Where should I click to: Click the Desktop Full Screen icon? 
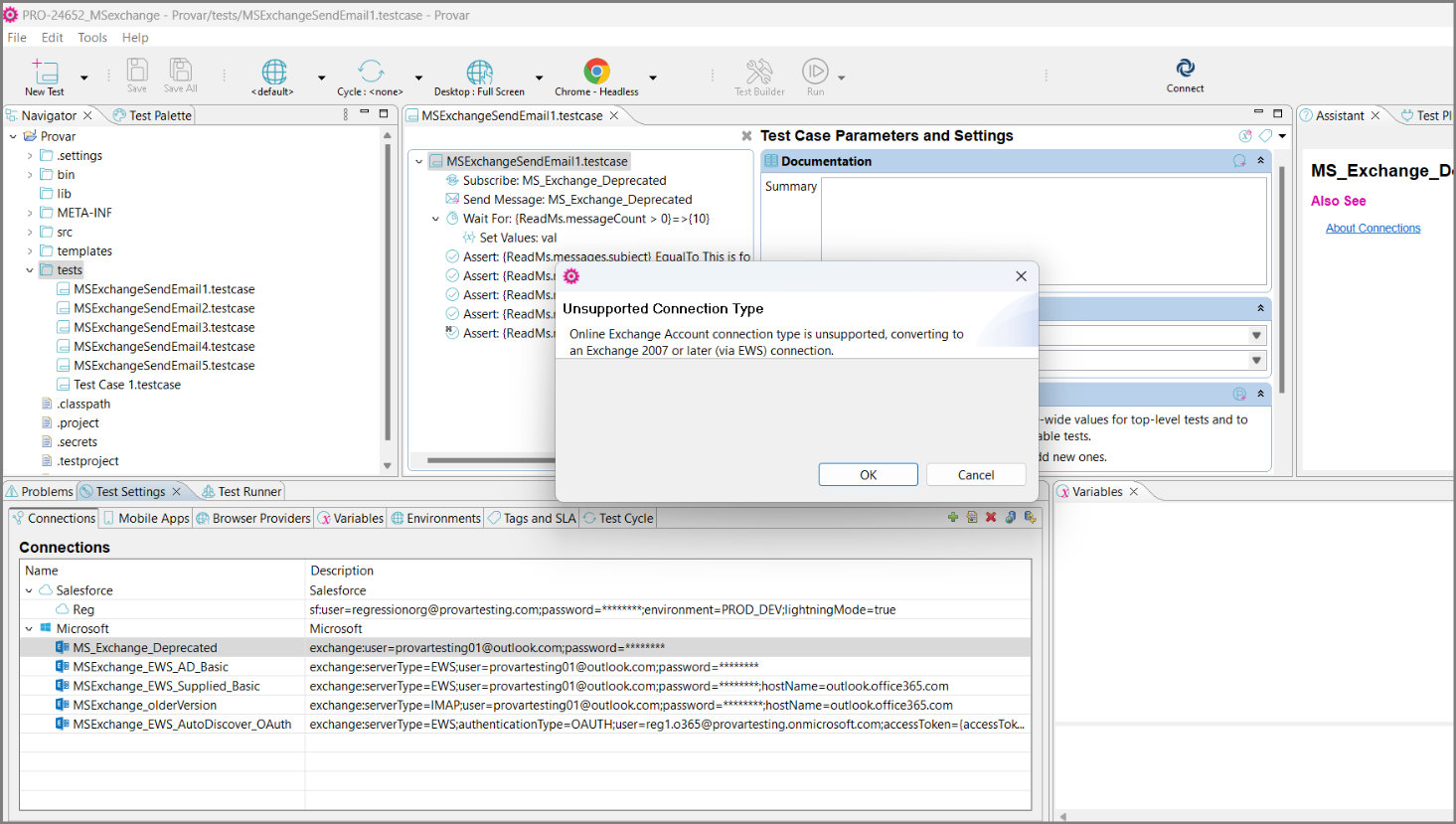coord(479,72)
